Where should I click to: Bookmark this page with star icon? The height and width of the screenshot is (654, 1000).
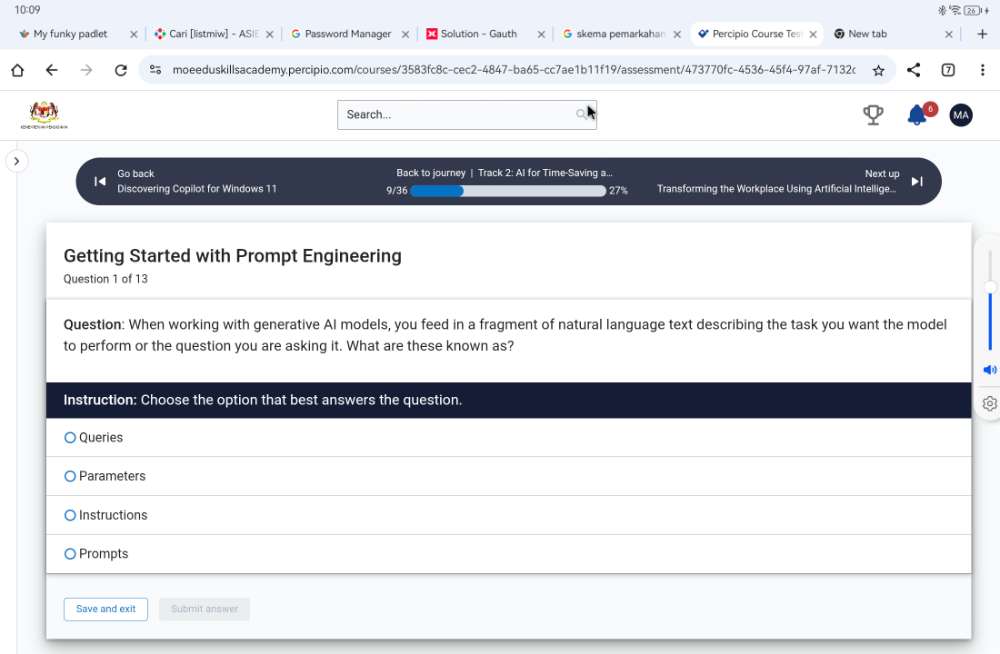(878, 70)
